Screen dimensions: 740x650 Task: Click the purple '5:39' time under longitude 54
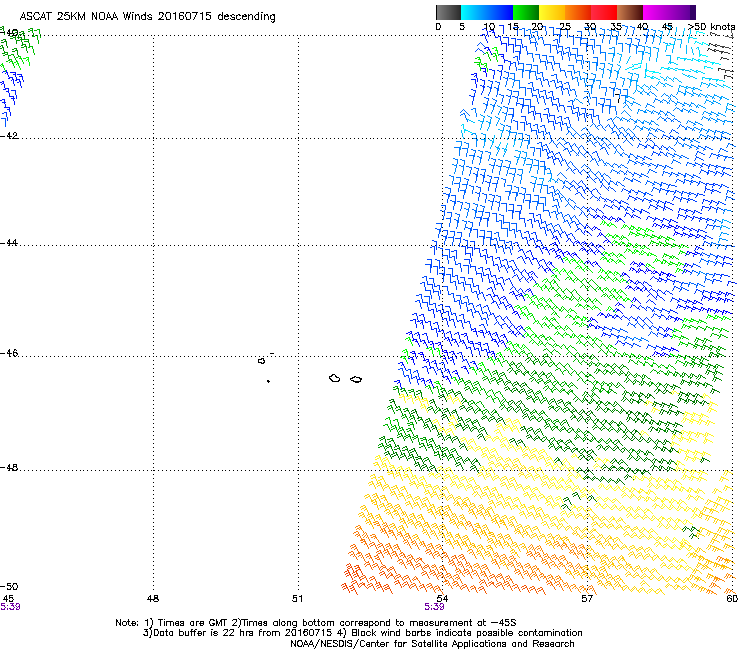pyautogui.click(x=434, y=607)
